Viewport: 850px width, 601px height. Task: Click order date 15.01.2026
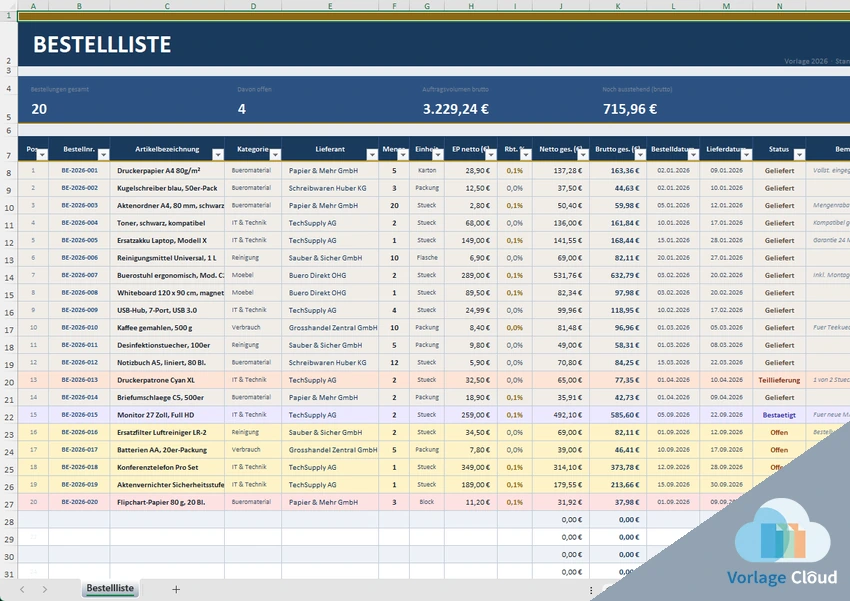pyautogui.click(x=673, y=240)
